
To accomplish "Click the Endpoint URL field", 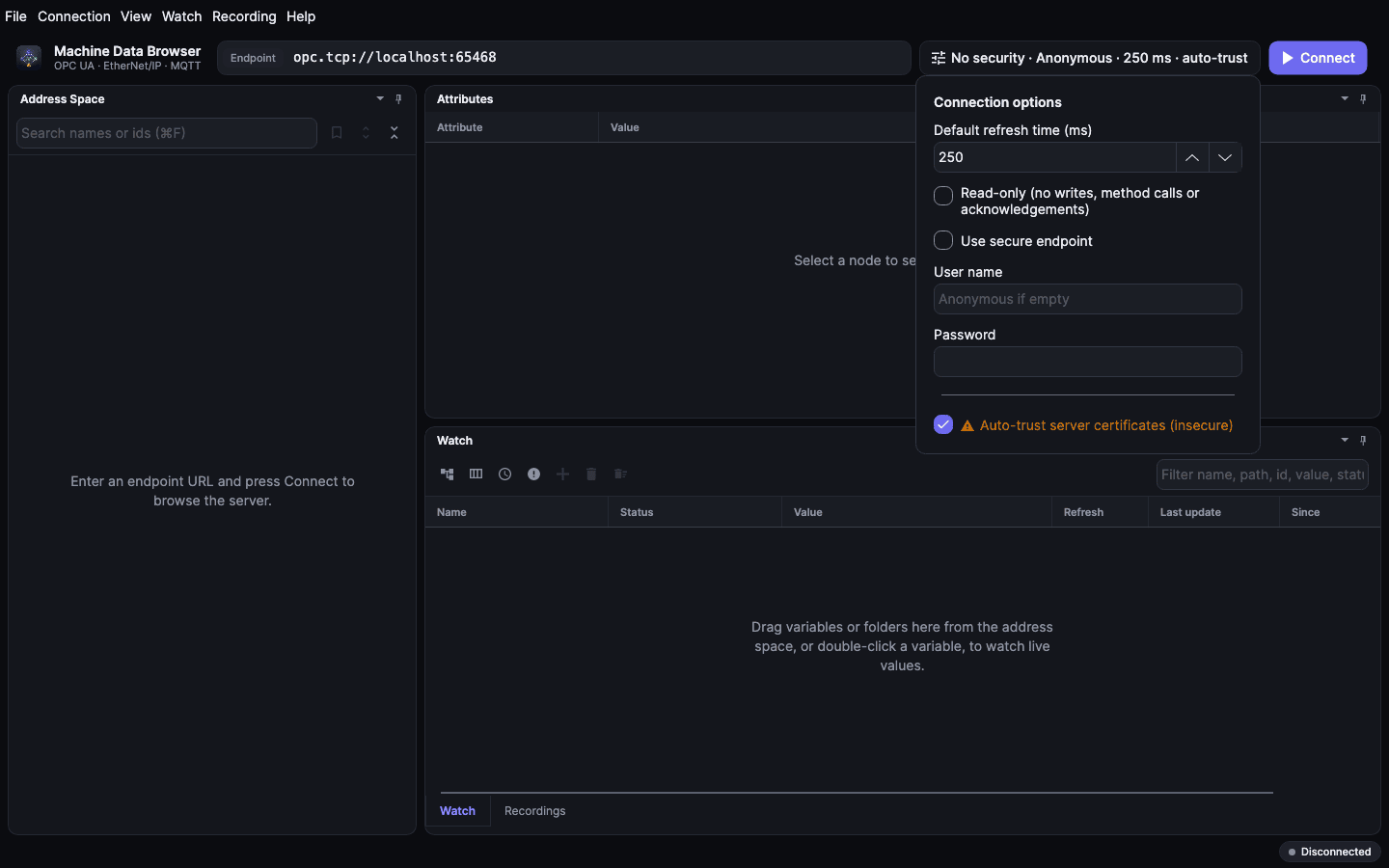I will tap(564, 58).
